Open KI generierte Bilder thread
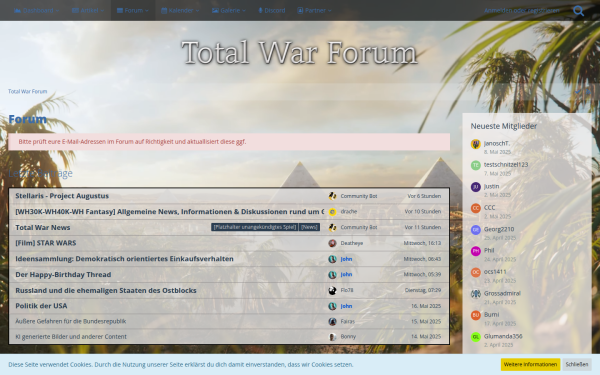Image resolution: width=600 pixels, height=375 pixels. (71, 337)
